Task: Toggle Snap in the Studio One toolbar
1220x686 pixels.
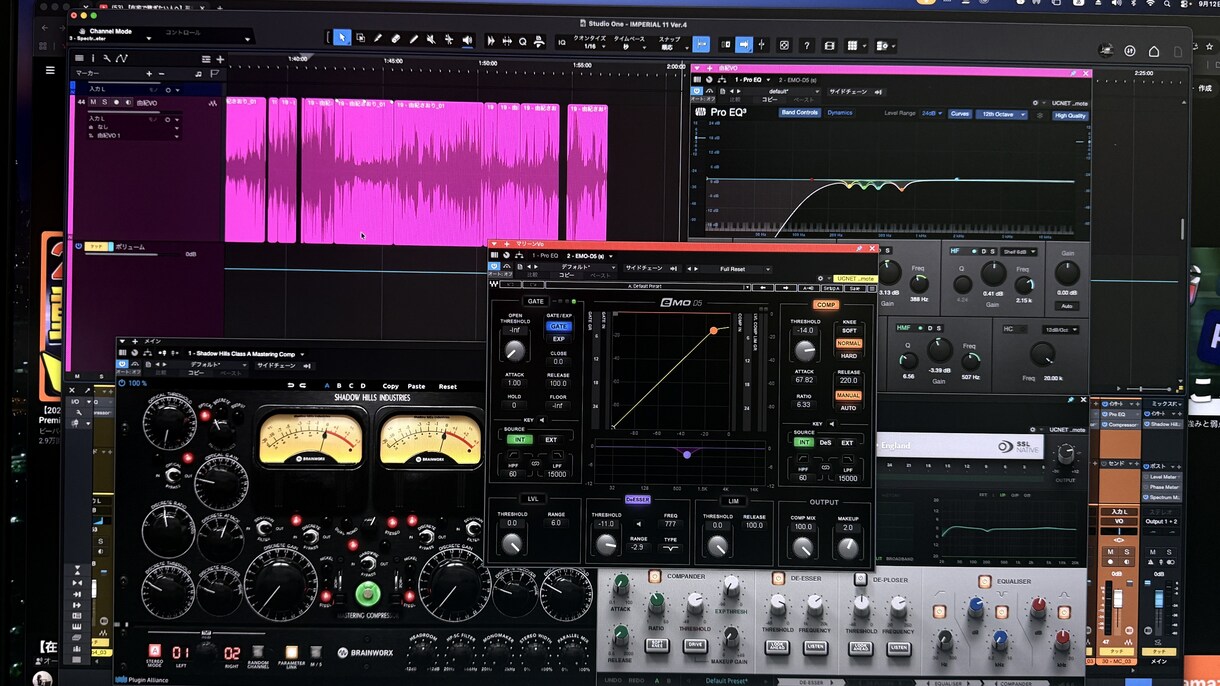Action: [x=701, y=45]
